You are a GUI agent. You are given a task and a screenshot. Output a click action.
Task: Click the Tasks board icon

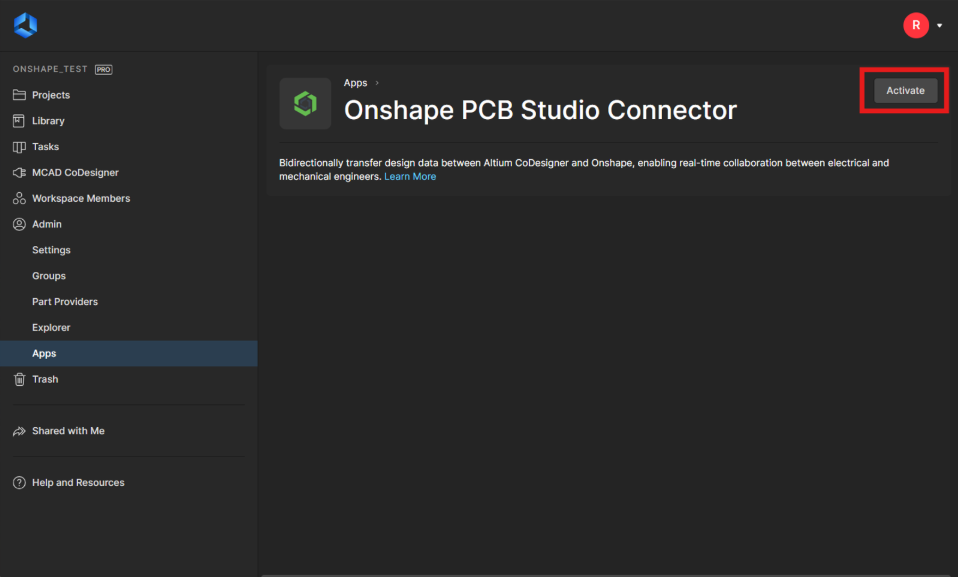click(x=20, y=147)
